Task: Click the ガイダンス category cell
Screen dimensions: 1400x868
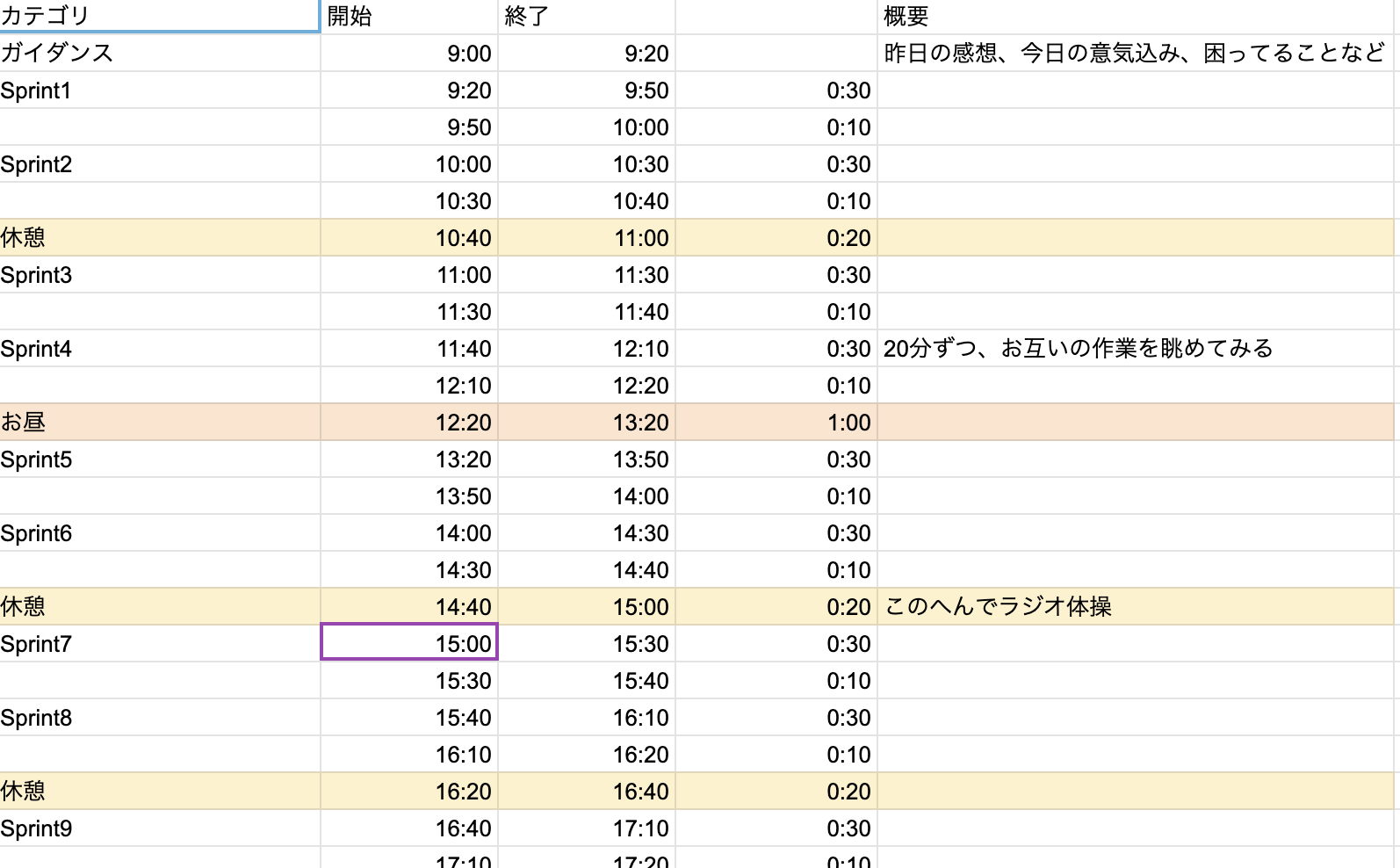Action: tap(160, 54)
